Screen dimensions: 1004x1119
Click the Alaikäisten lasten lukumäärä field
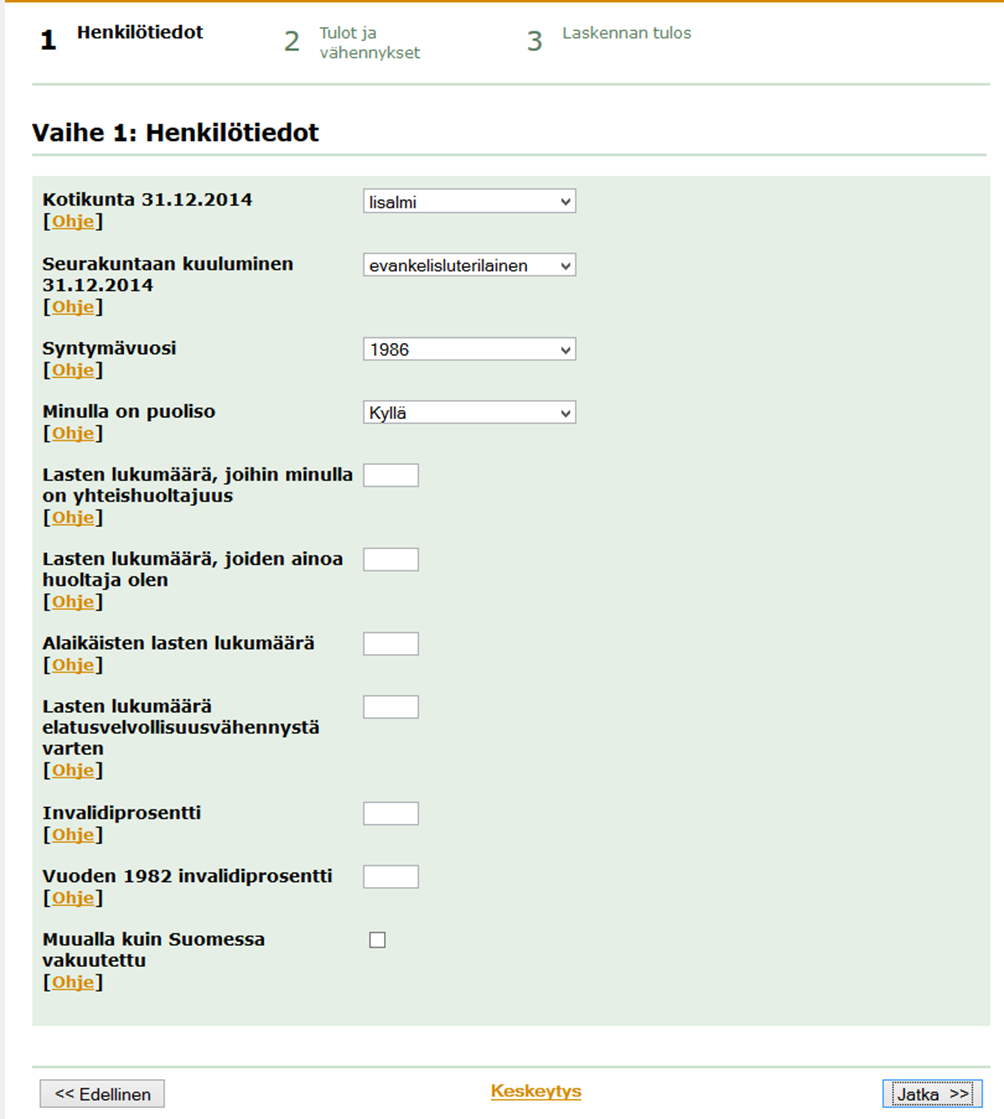[391, 644]
